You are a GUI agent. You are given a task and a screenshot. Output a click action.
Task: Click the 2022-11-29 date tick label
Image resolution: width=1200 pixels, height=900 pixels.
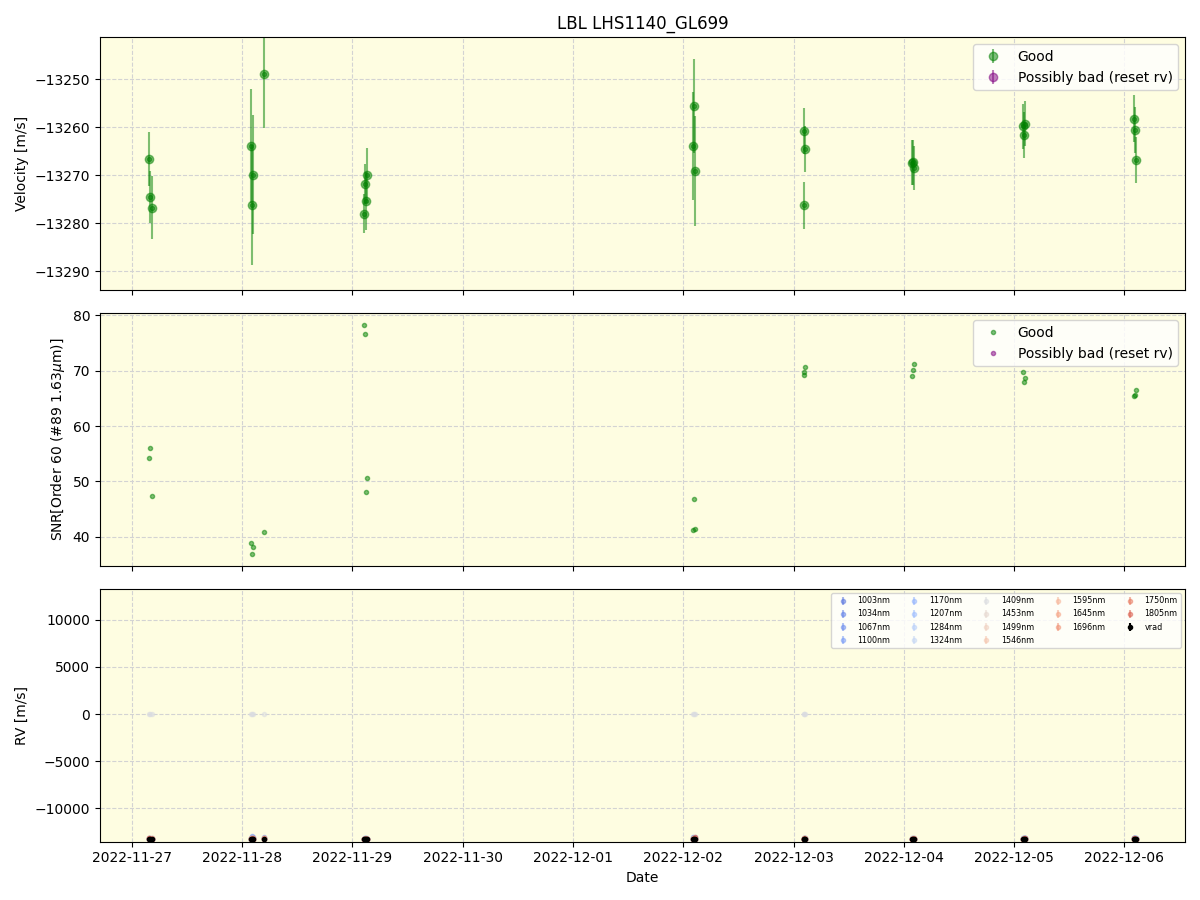point(352,858)
